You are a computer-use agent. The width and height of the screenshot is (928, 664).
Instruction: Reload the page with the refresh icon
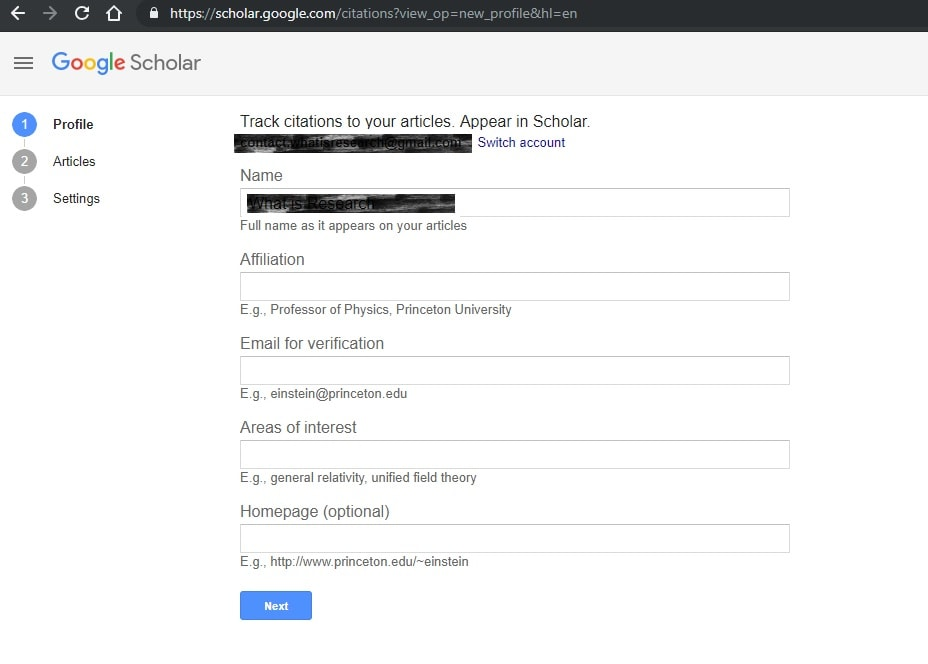[x=82, y=14]
